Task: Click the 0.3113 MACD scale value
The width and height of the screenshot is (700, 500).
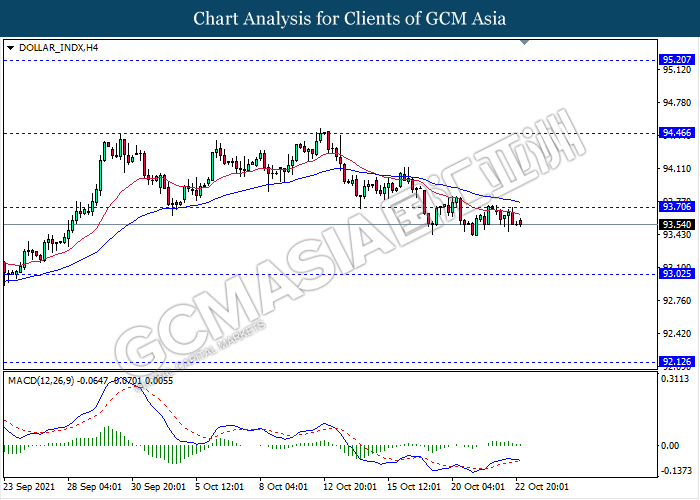Action: (675, 379)
